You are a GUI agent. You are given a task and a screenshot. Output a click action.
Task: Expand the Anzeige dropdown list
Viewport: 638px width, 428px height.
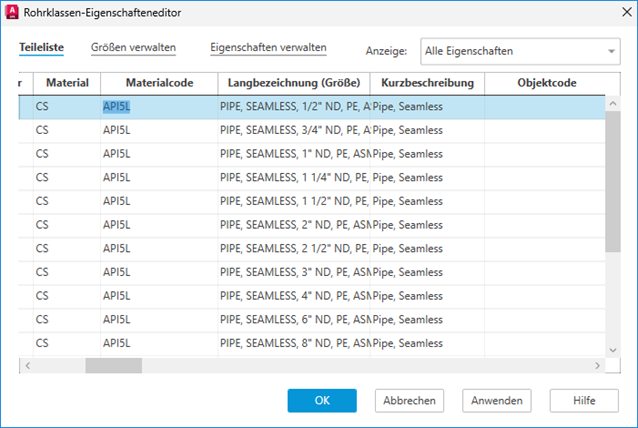pyautogui.click(x=611, y=51)
